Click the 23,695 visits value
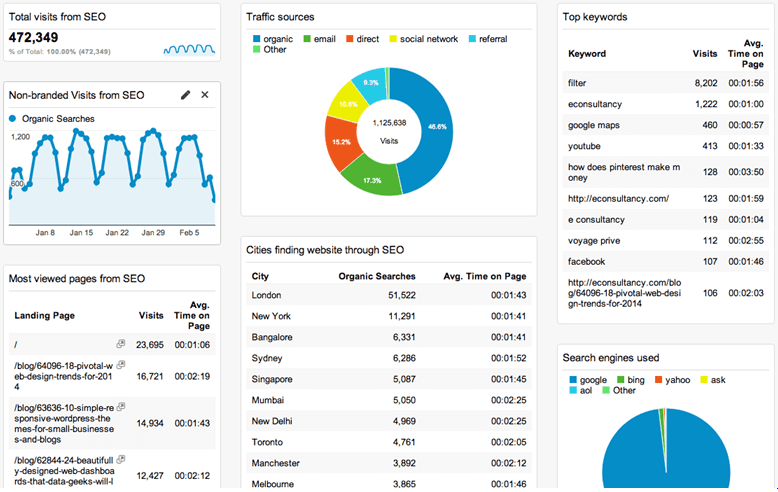This screenshot has height=492, width=778. click(150, 345)
